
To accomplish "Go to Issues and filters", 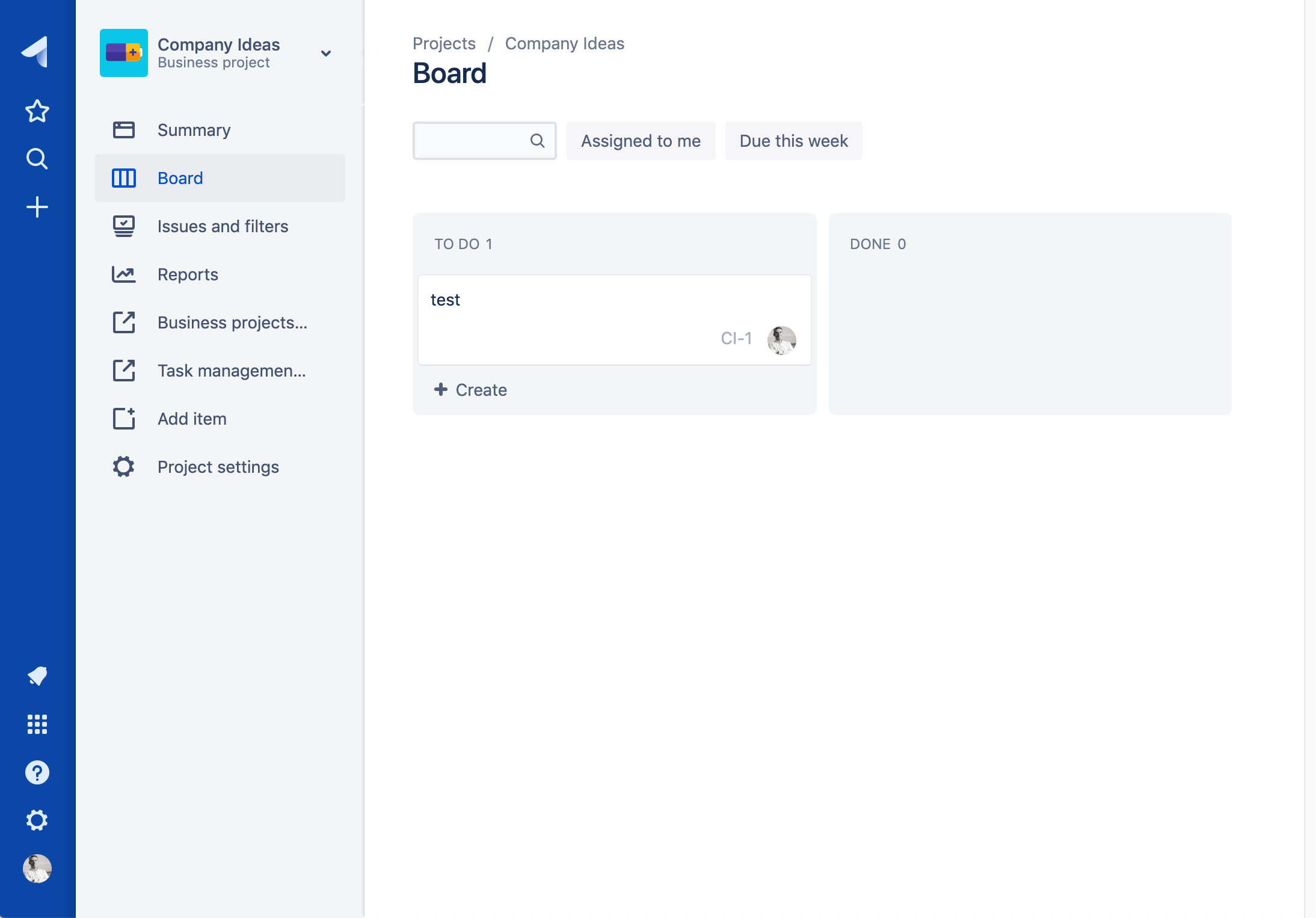I will tap(223, 226).
